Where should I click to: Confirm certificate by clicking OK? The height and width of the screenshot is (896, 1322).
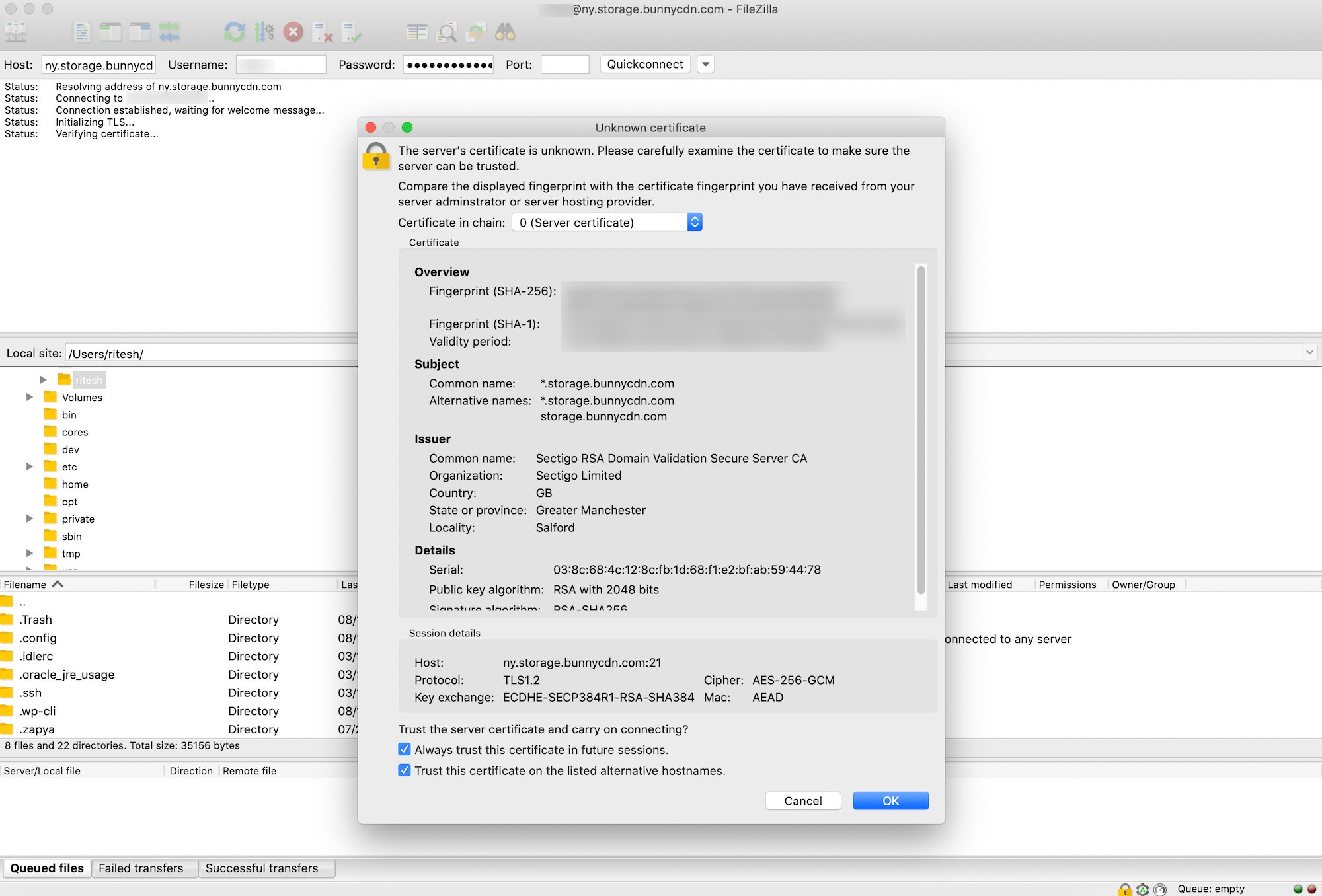[x=890, y=800]
